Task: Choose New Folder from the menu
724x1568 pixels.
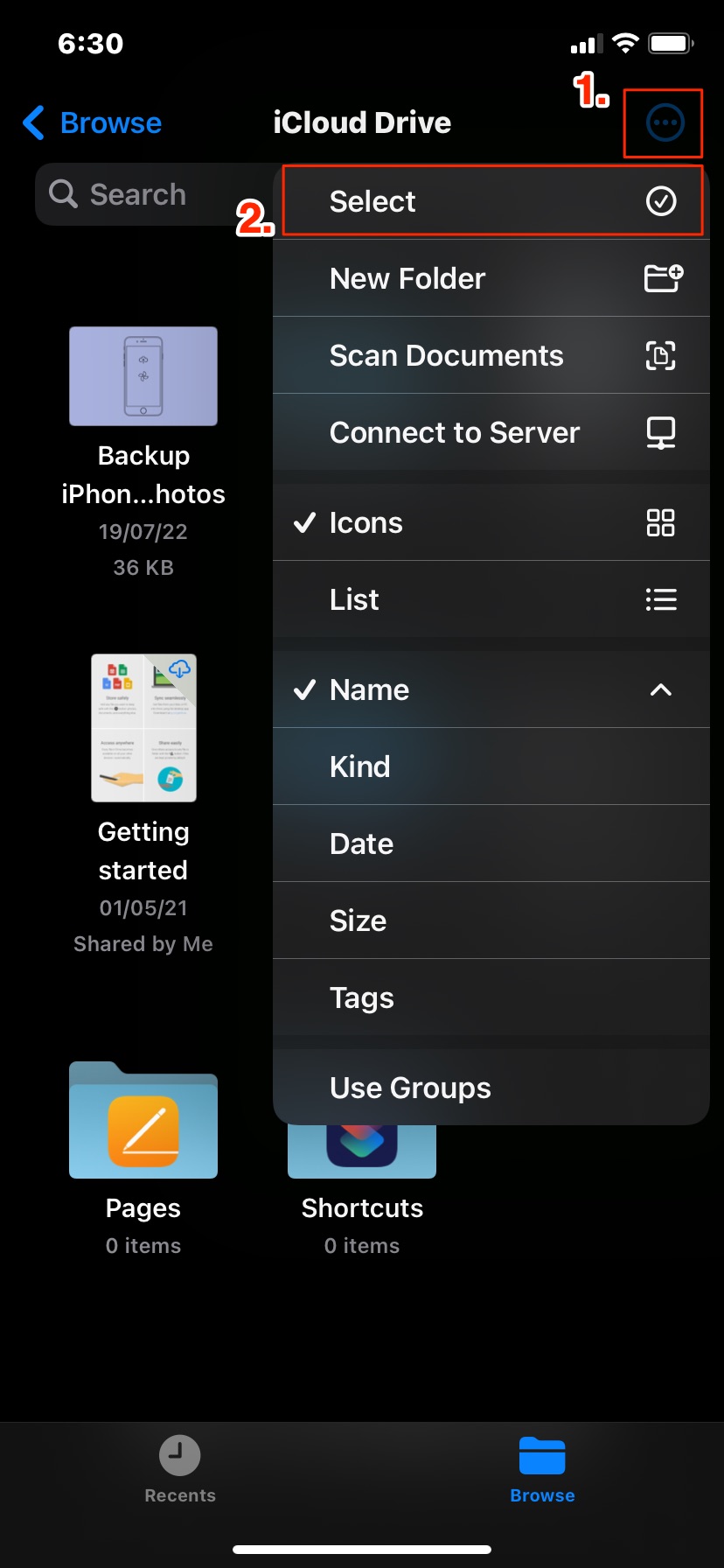Action: pos(491,278)
